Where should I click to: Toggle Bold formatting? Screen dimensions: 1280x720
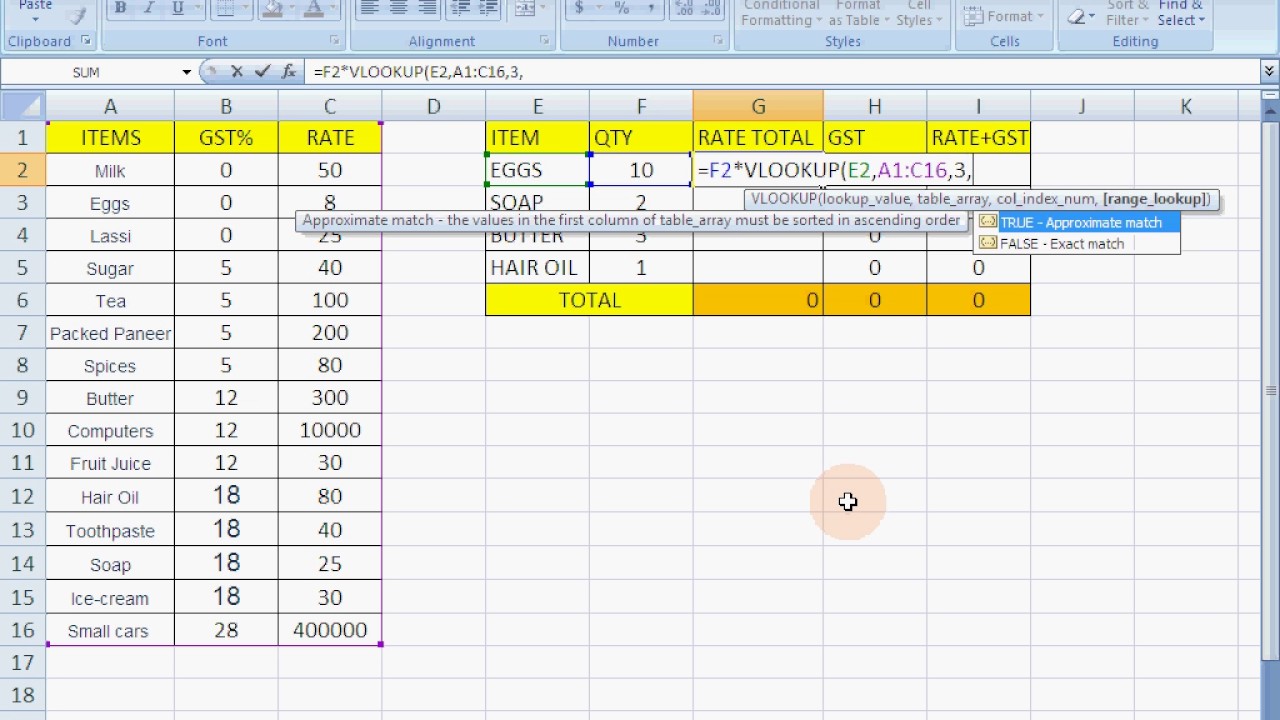pyautogui.click(x=120, y=8)
